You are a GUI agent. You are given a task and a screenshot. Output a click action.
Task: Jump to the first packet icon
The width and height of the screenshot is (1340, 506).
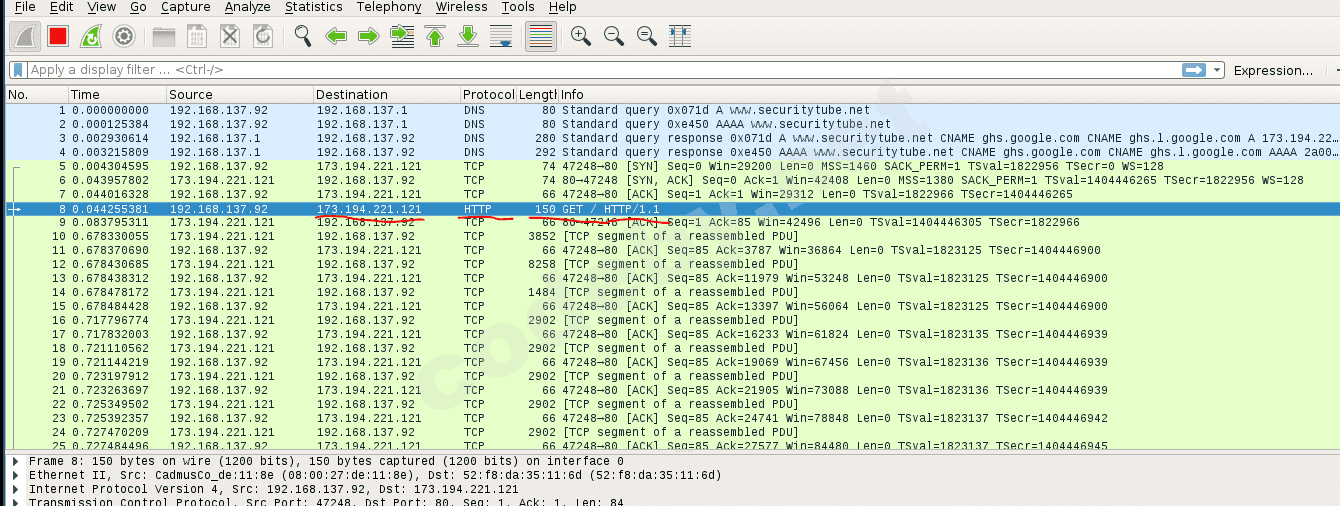[x=435, y=37]
